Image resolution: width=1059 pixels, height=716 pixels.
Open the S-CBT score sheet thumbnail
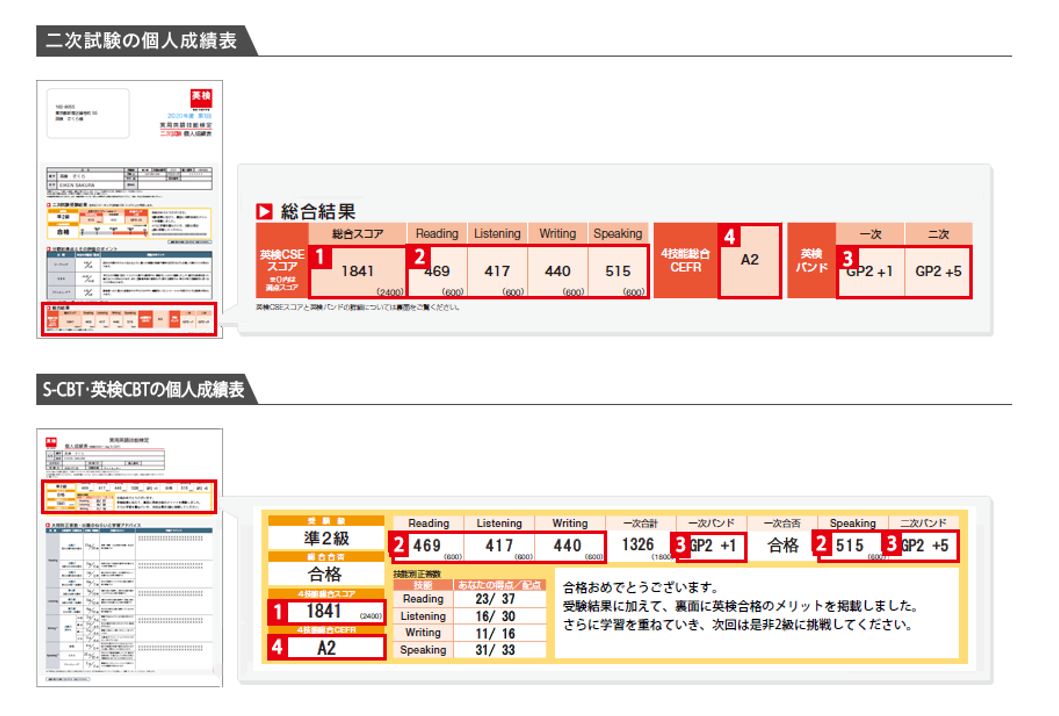(x=130, y=558)
